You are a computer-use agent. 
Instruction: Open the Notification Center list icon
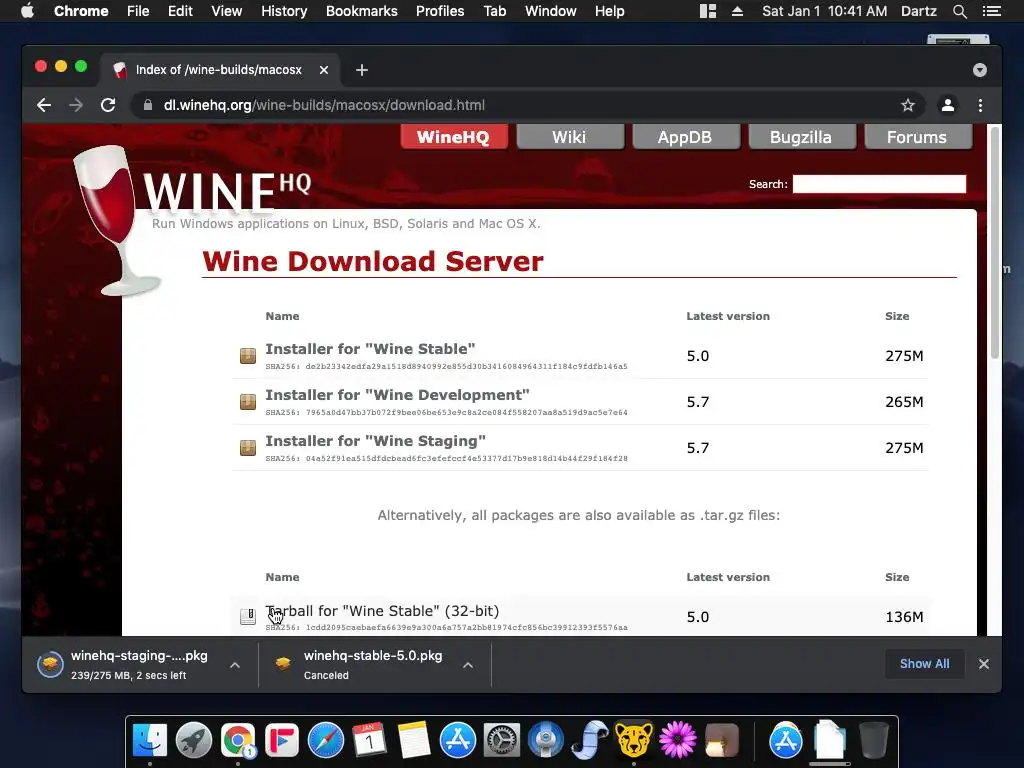point(991,11)
